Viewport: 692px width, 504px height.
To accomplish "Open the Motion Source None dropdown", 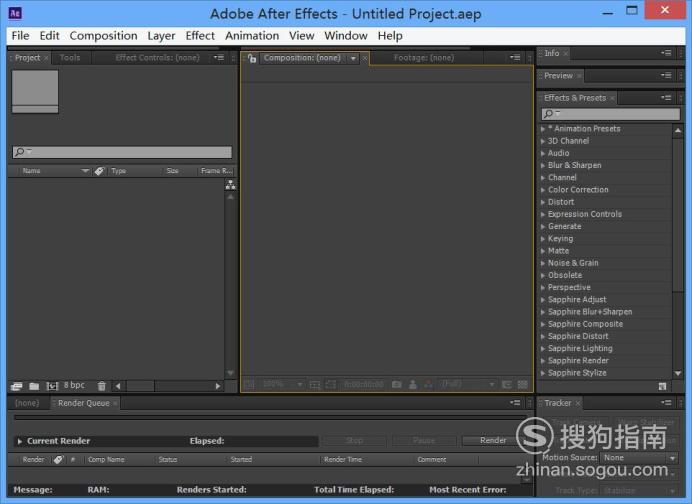I will click(639, 458).
